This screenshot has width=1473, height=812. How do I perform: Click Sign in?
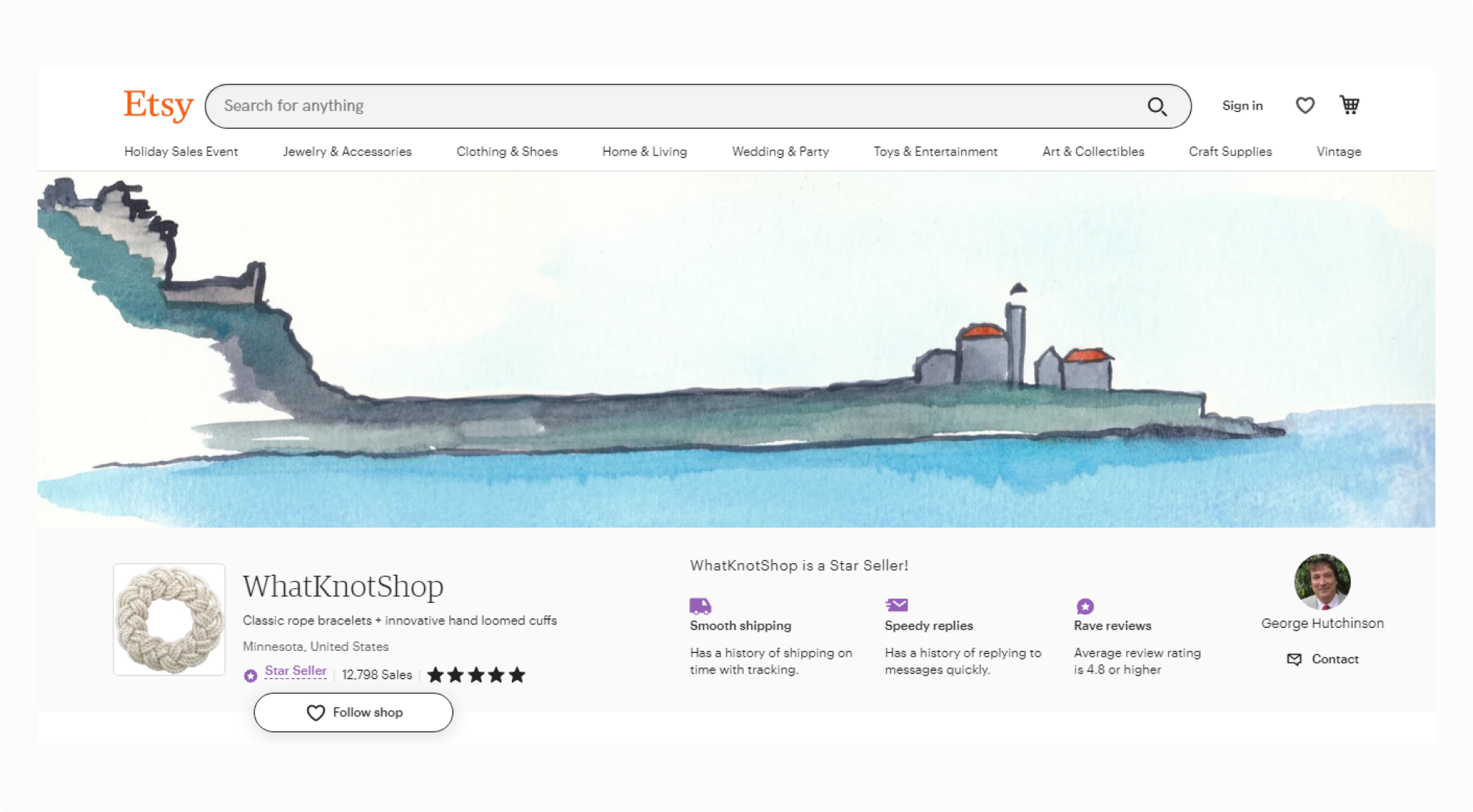click(1242, 105)
